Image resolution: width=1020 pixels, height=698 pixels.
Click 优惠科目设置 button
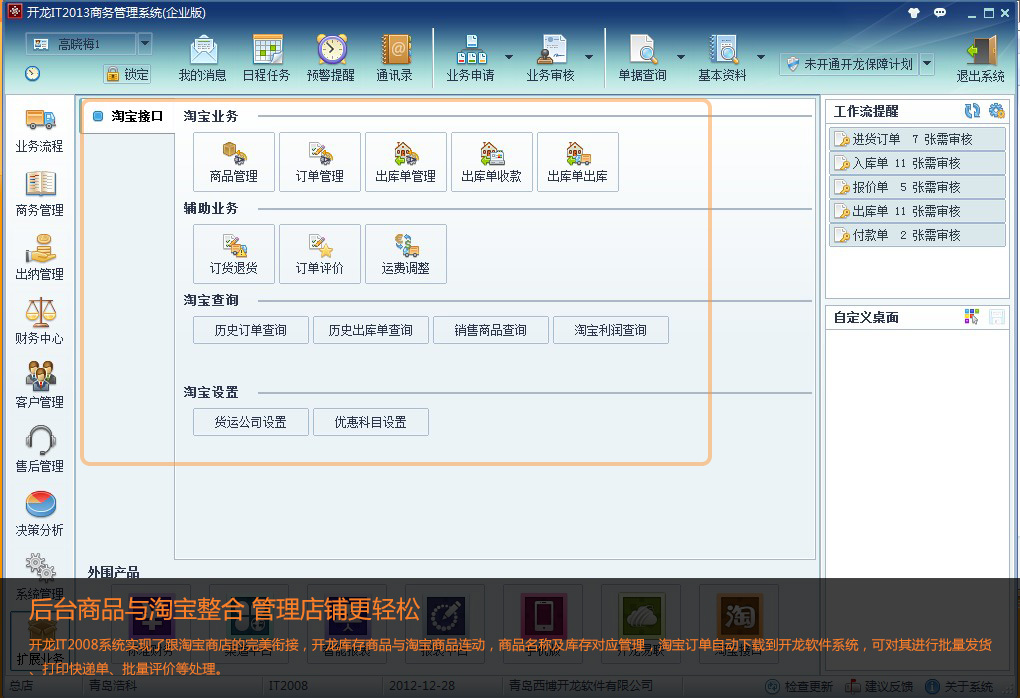click(x=371, y=422)
